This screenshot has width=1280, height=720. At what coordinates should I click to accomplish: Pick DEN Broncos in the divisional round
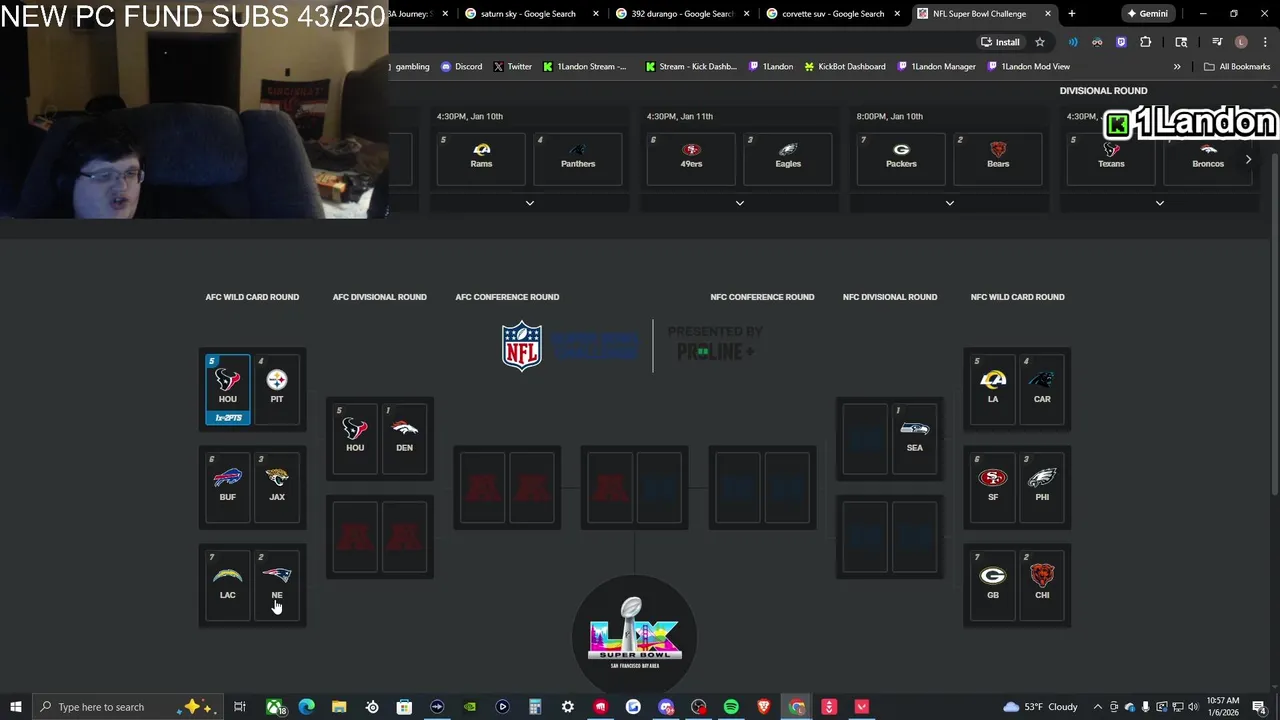404,438
